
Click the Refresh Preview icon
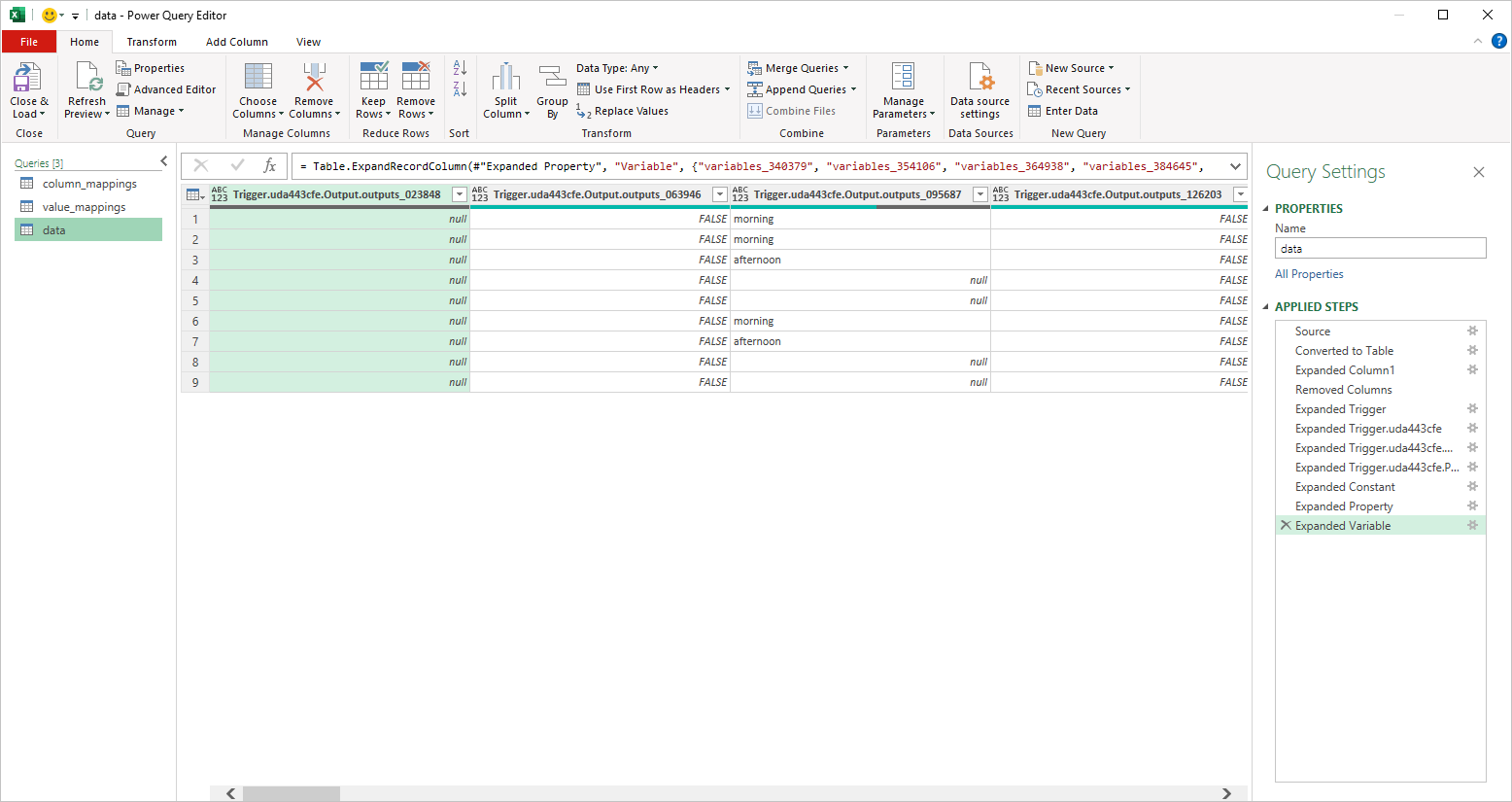[87, 78]
